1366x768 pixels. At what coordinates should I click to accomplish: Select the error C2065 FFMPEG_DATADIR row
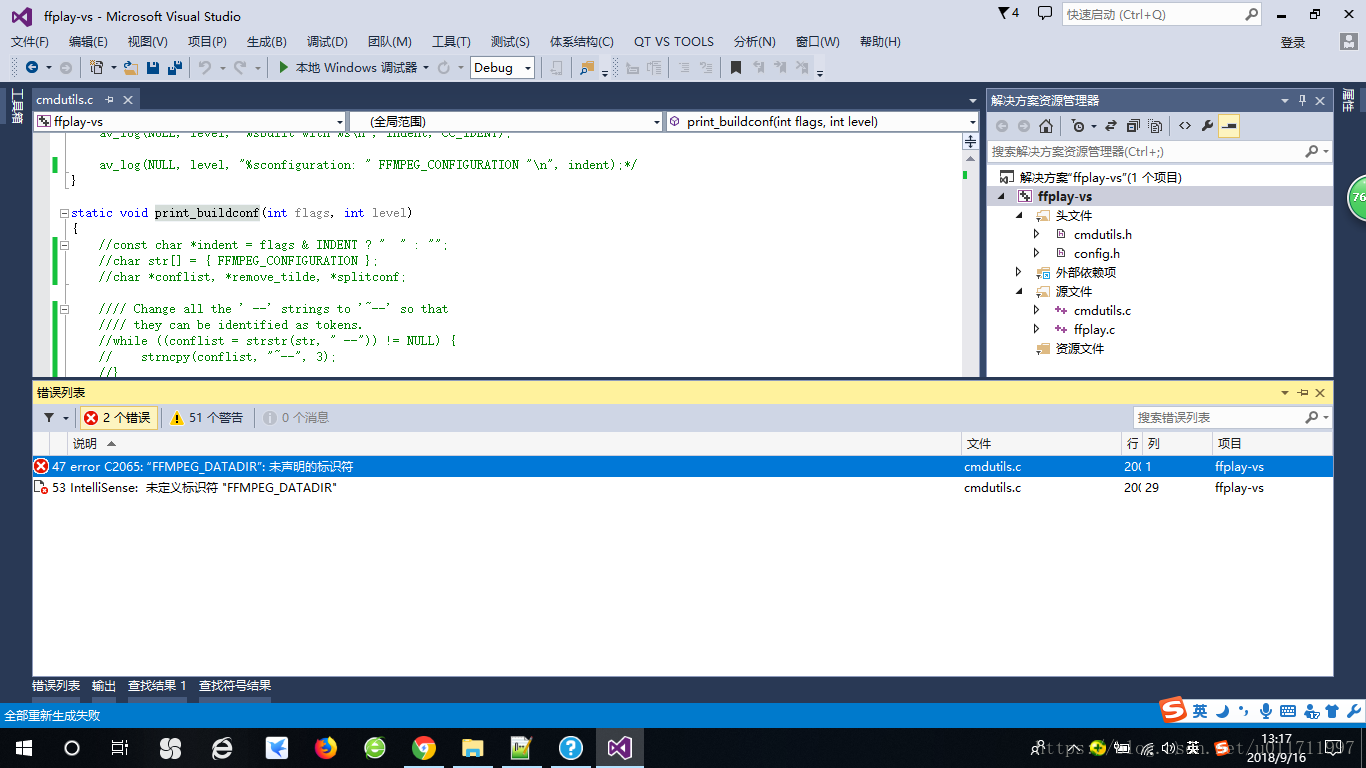coord(682,466)
